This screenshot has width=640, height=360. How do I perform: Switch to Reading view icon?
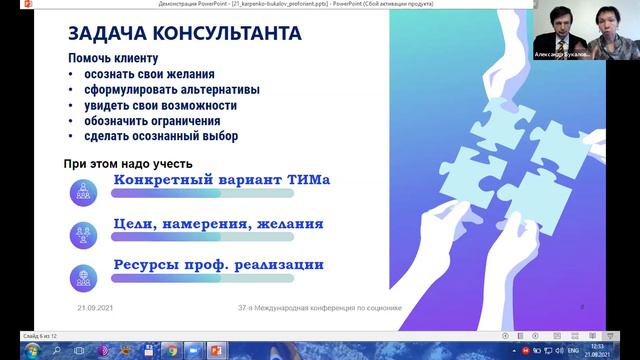tap(592, 336)
